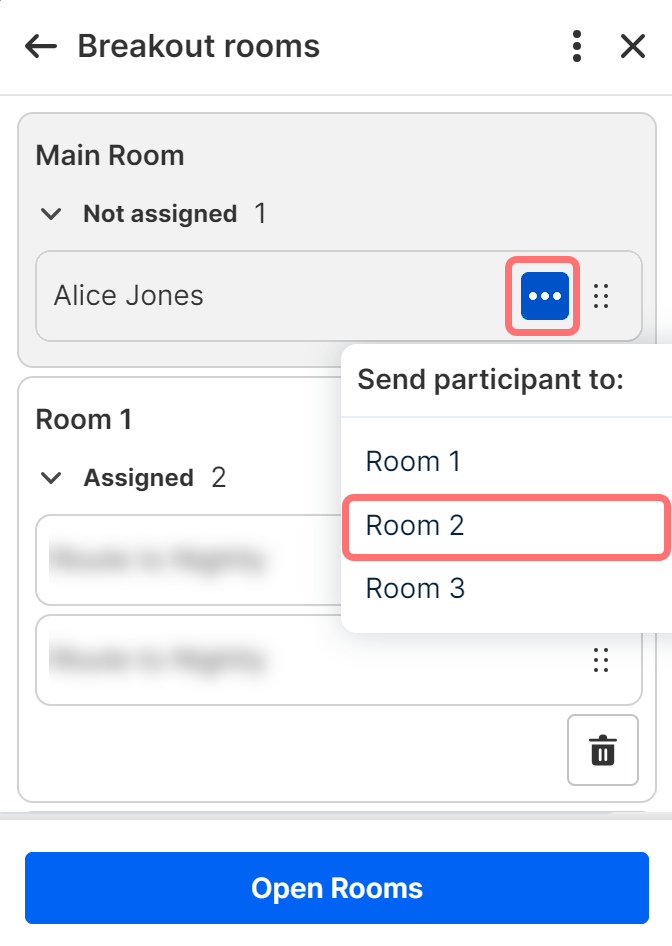The height and width of the screenshot is (946, 672).
Task: Click the Breakout rooms panel title
Action: (x=199, y=46)
